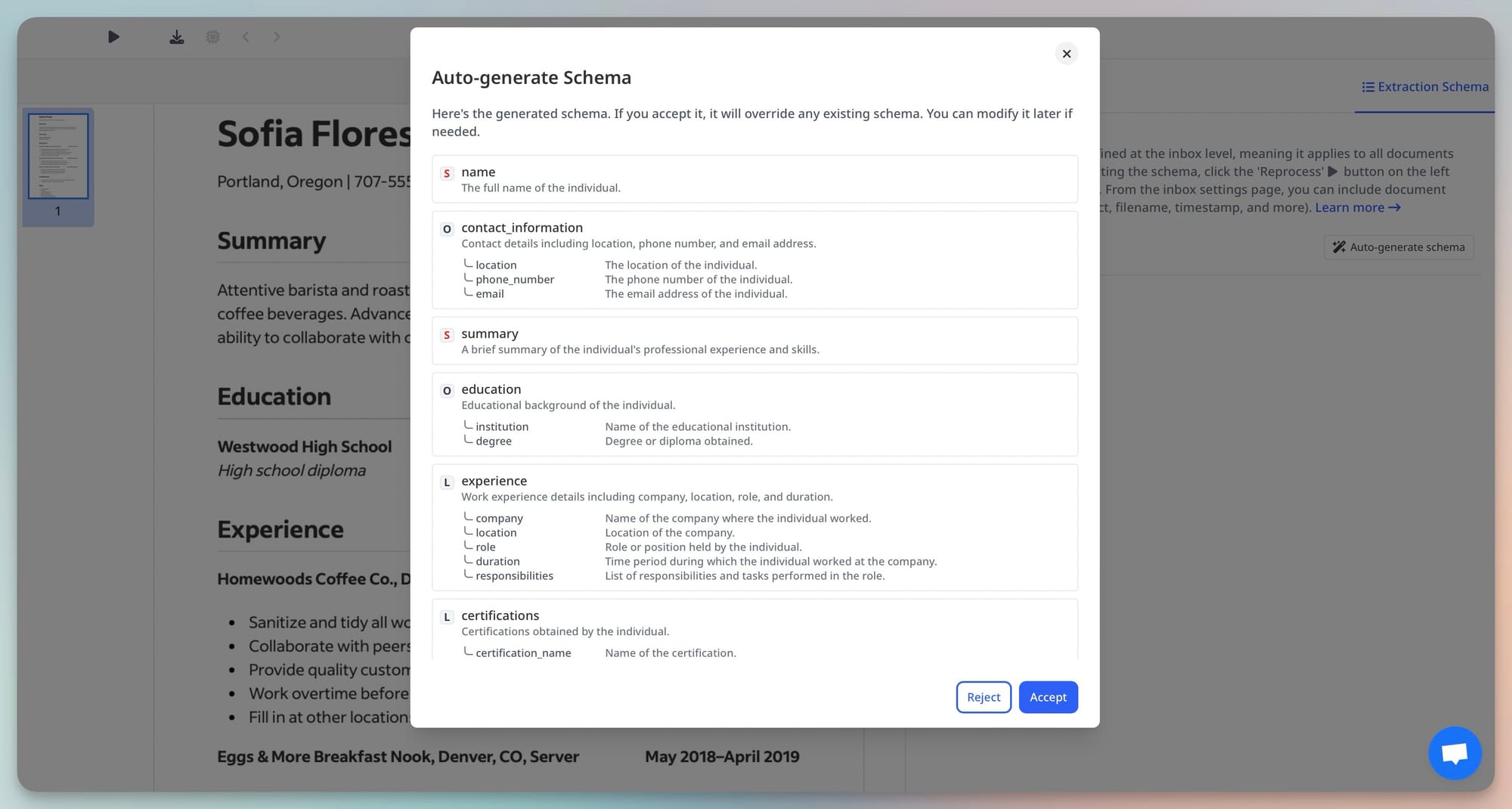The image size is (1512, 809).
Task: Close the Auto-generate Schema dialog
Action: pyautogui.click(x=1066, y=54)
